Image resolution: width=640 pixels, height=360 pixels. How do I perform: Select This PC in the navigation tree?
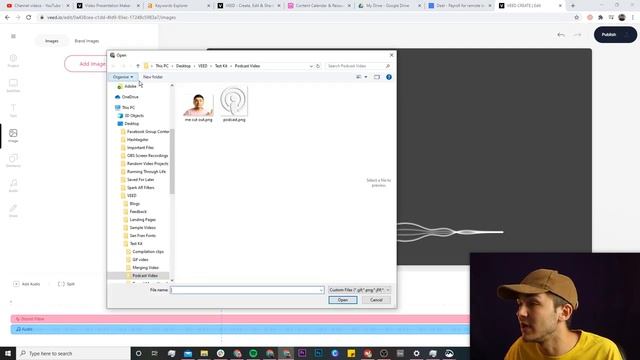(x=128, y=107)
